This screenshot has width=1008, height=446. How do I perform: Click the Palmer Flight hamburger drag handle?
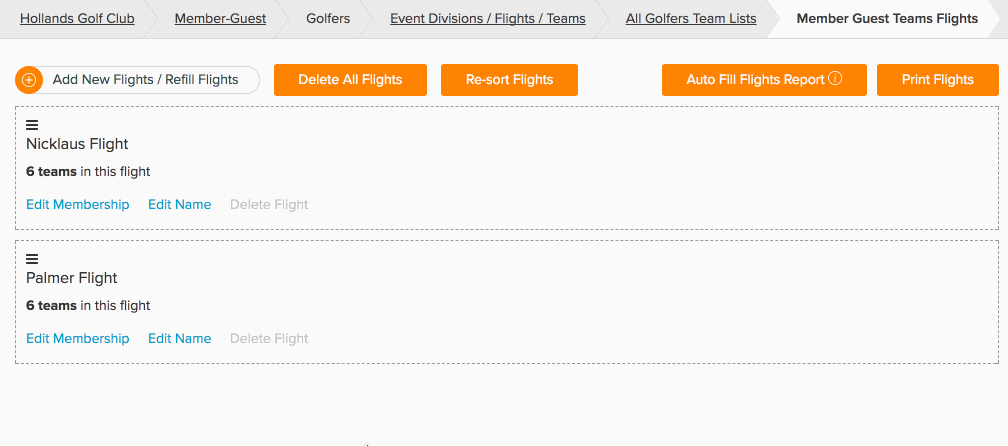[32, 259]
